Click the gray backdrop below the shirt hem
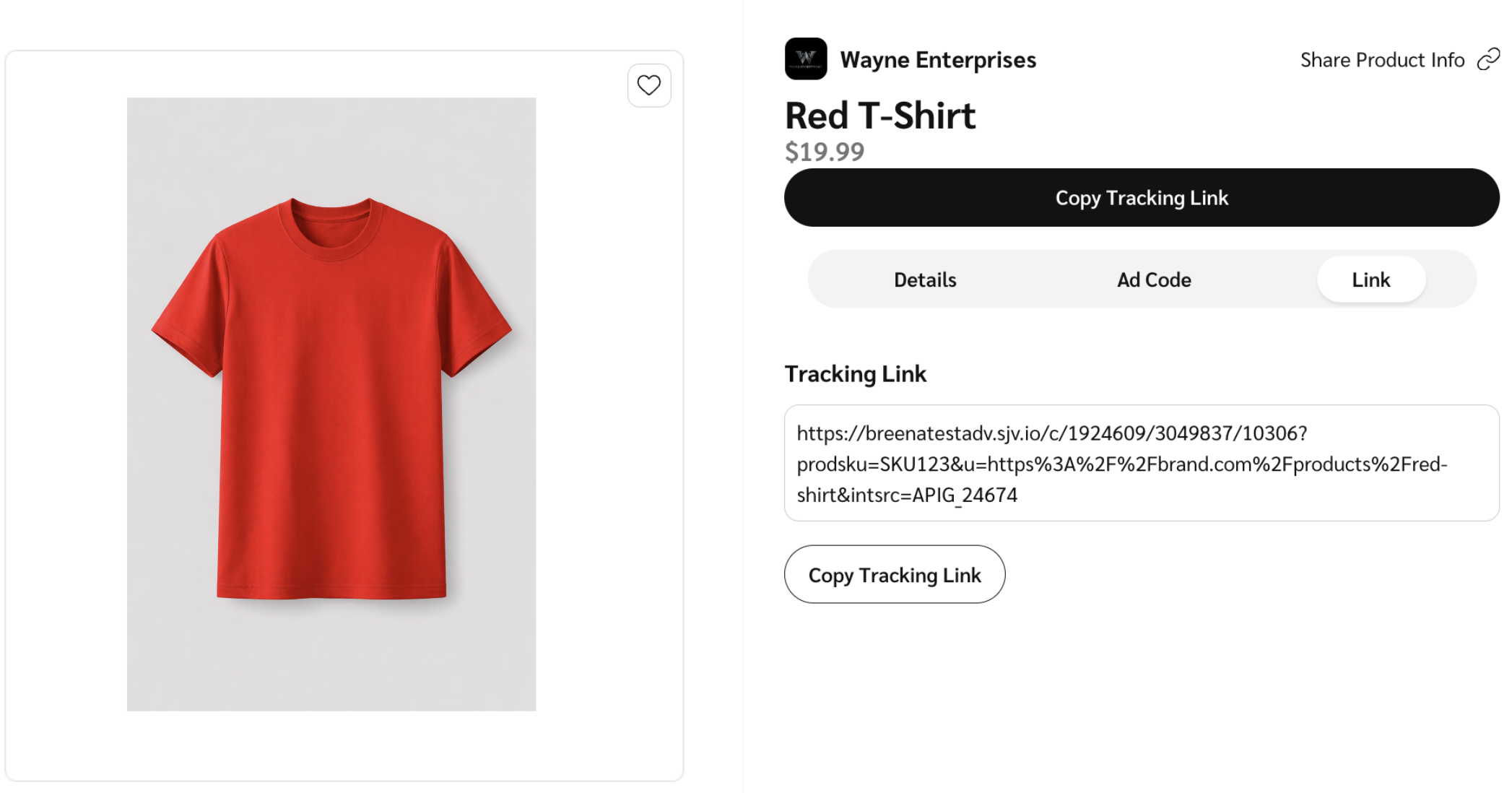Screen dimensions: 1512x793 [331, 657]
